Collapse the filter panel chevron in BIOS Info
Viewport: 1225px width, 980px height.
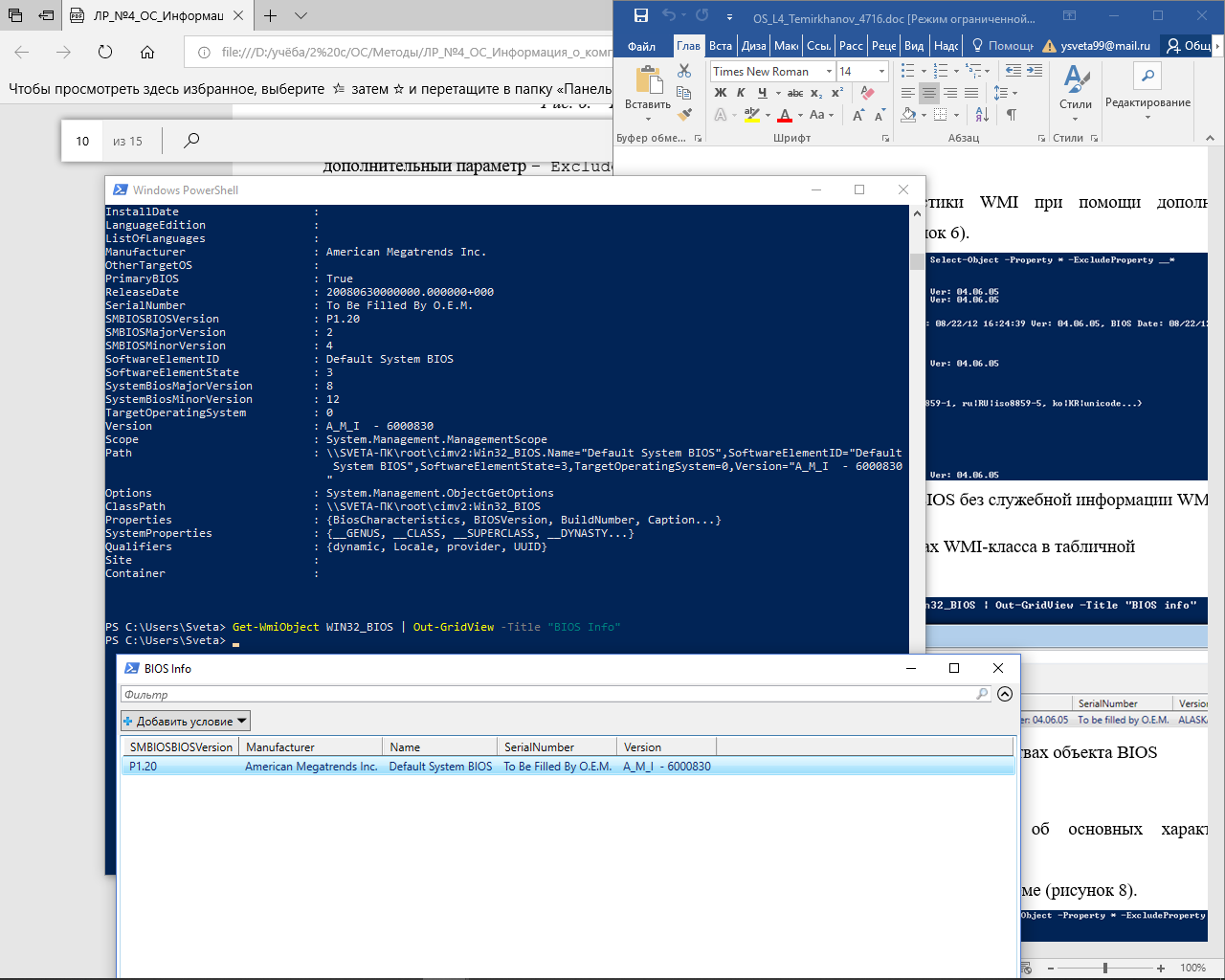[x=1004, y=694]
